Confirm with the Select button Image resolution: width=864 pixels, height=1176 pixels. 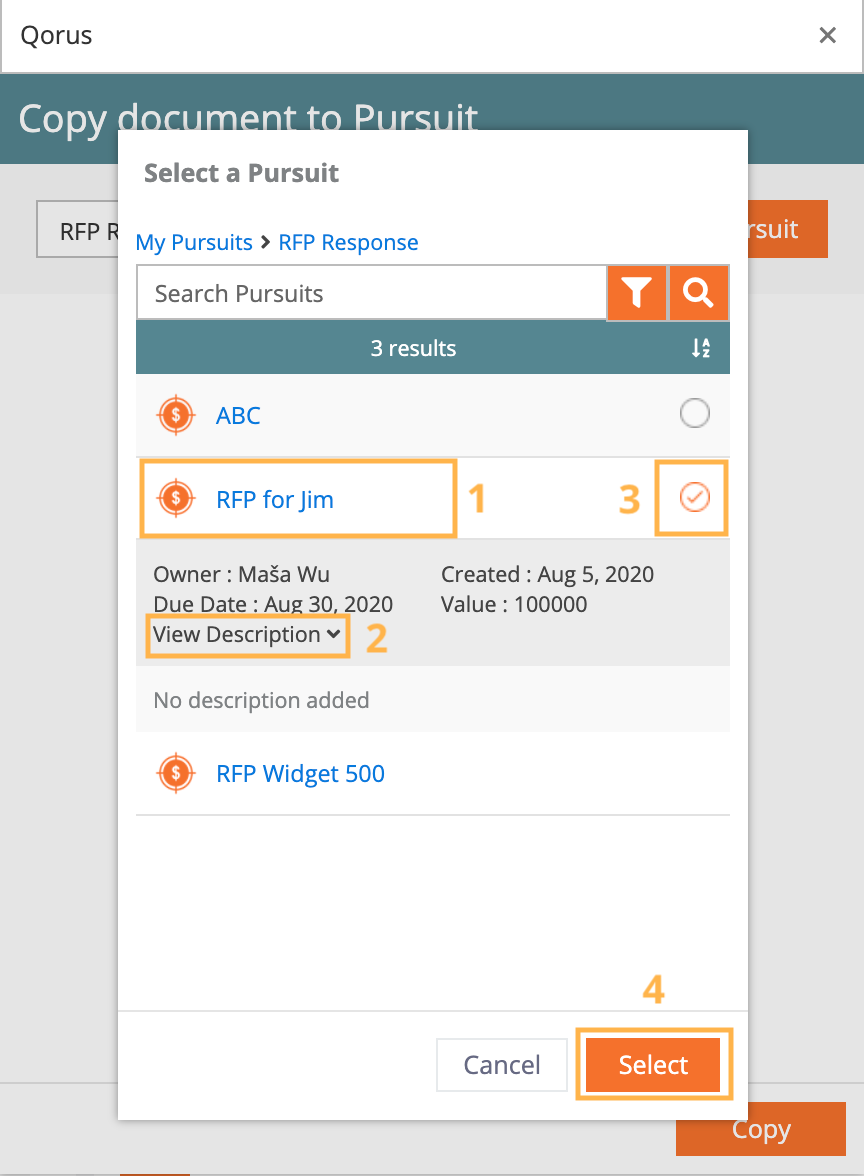[653, 1064]
